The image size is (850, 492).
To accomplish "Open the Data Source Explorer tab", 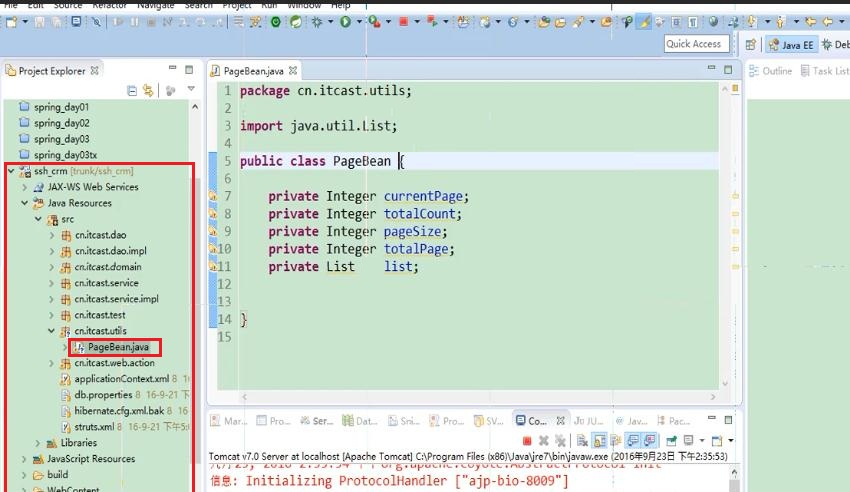I will [359, 420].
